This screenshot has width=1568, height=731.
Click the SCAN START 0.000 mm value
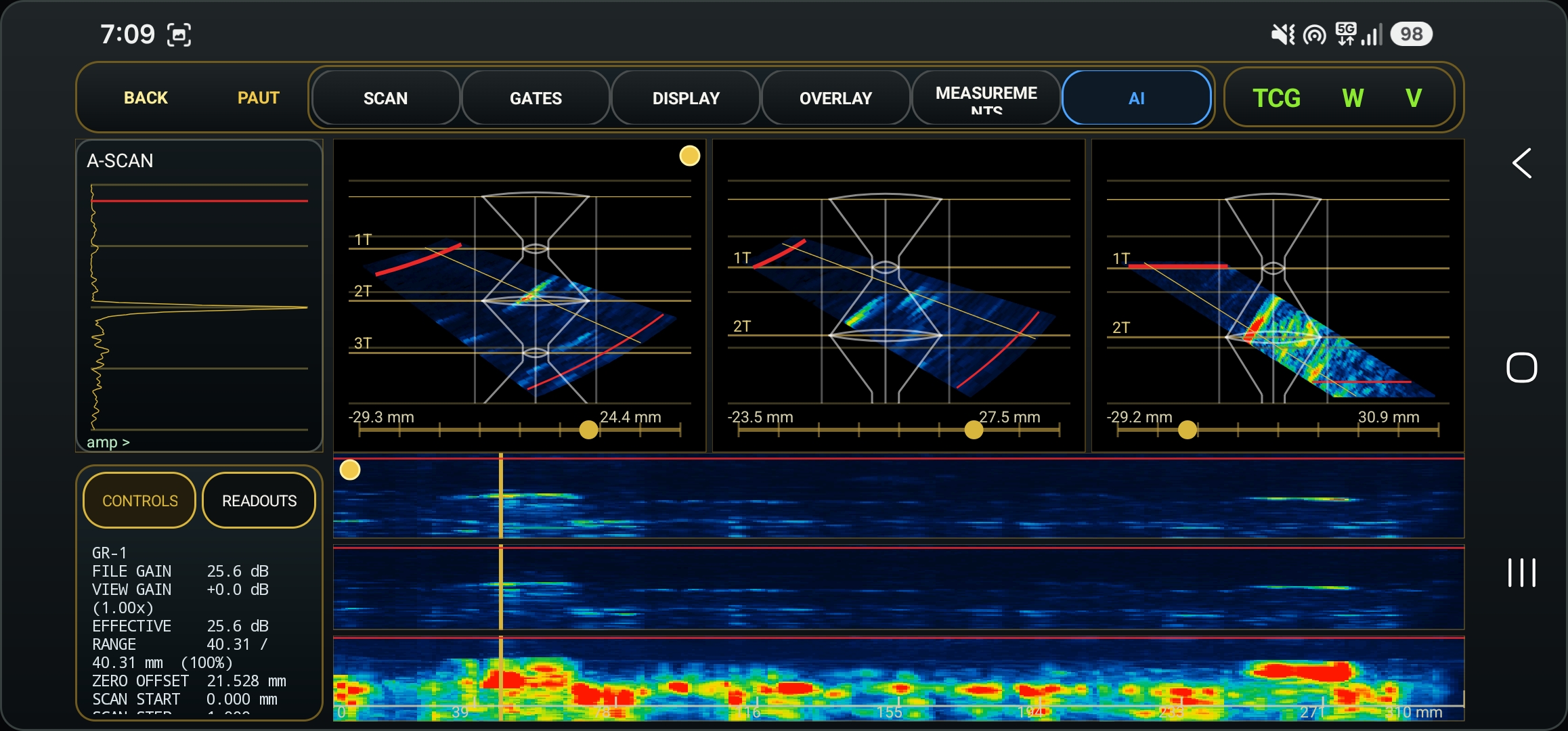pos(242,699)
